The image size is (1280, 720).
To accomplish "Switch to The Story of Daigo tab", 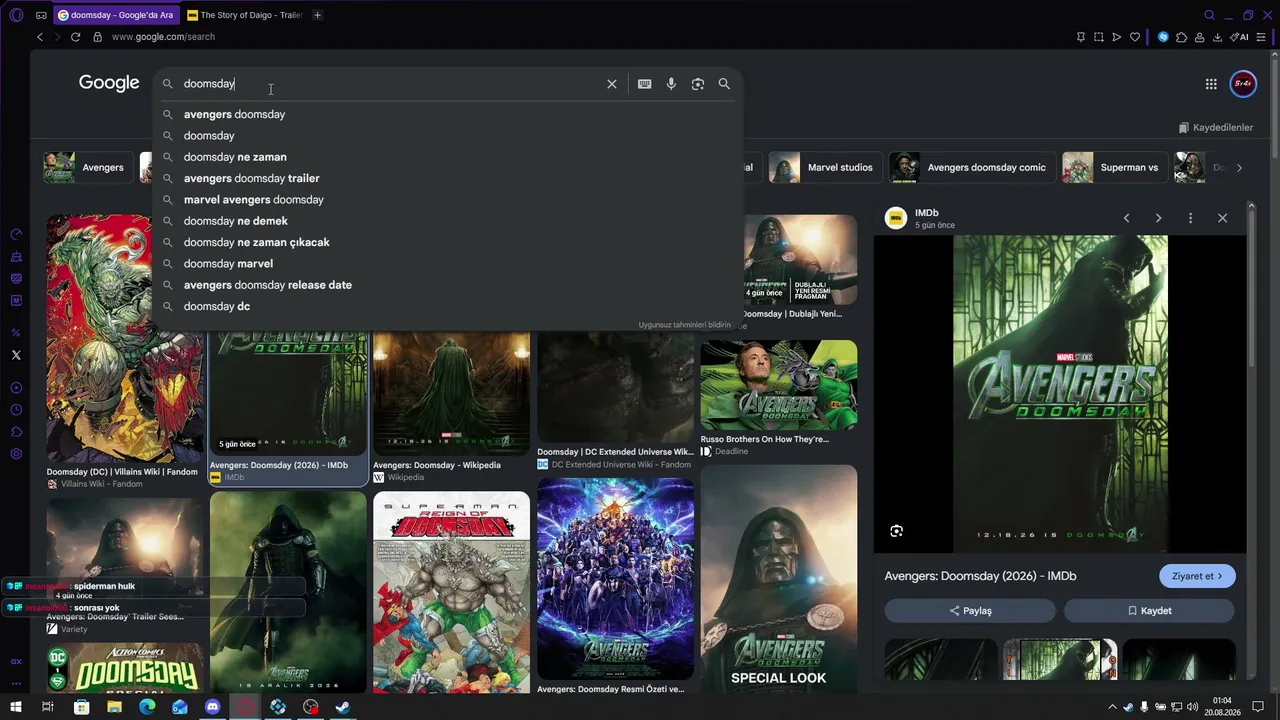I will pos(244,15).
